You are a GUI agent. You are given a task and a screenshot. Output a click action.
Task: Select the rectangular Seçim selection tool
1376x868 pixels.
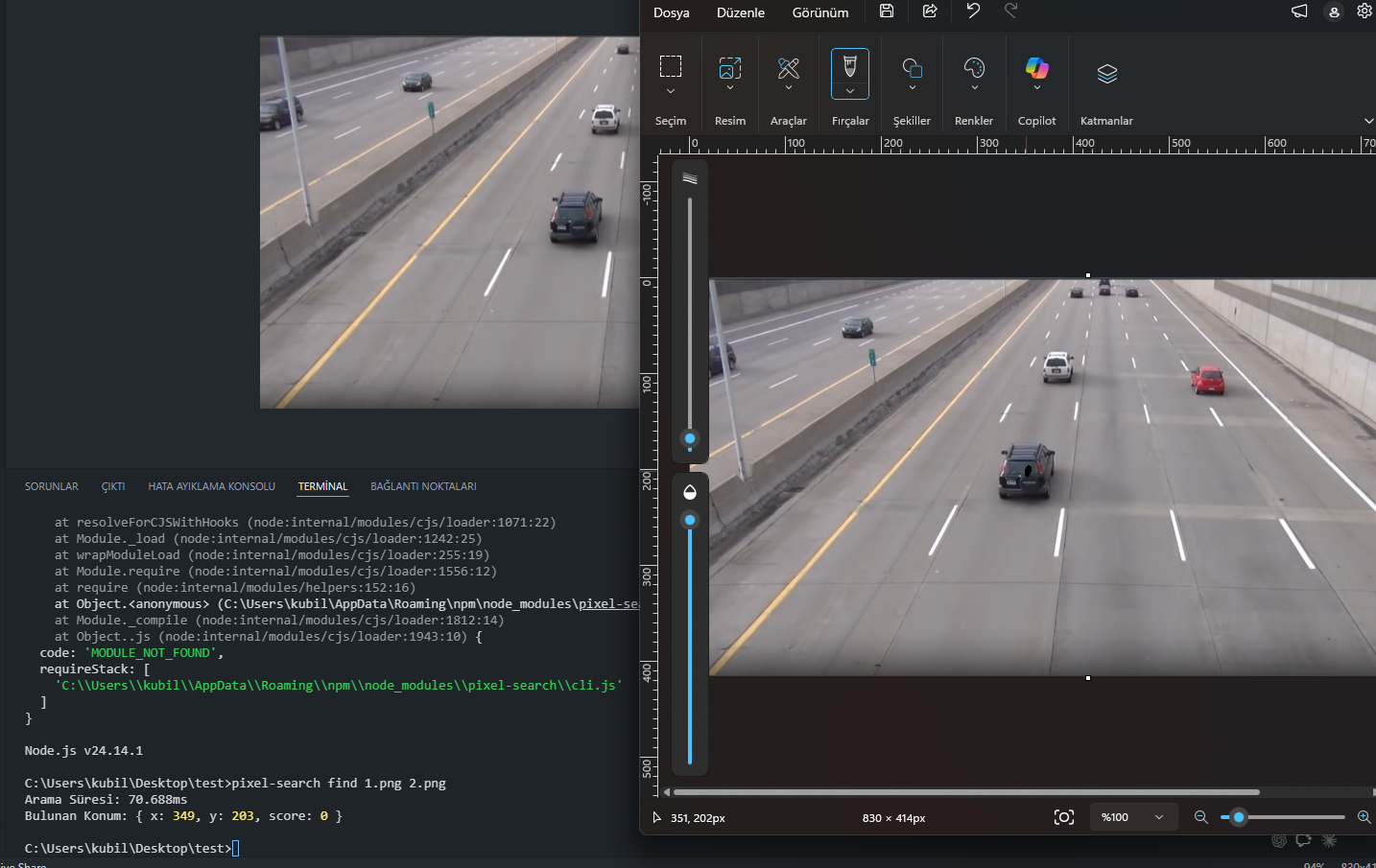pos(671,66)
